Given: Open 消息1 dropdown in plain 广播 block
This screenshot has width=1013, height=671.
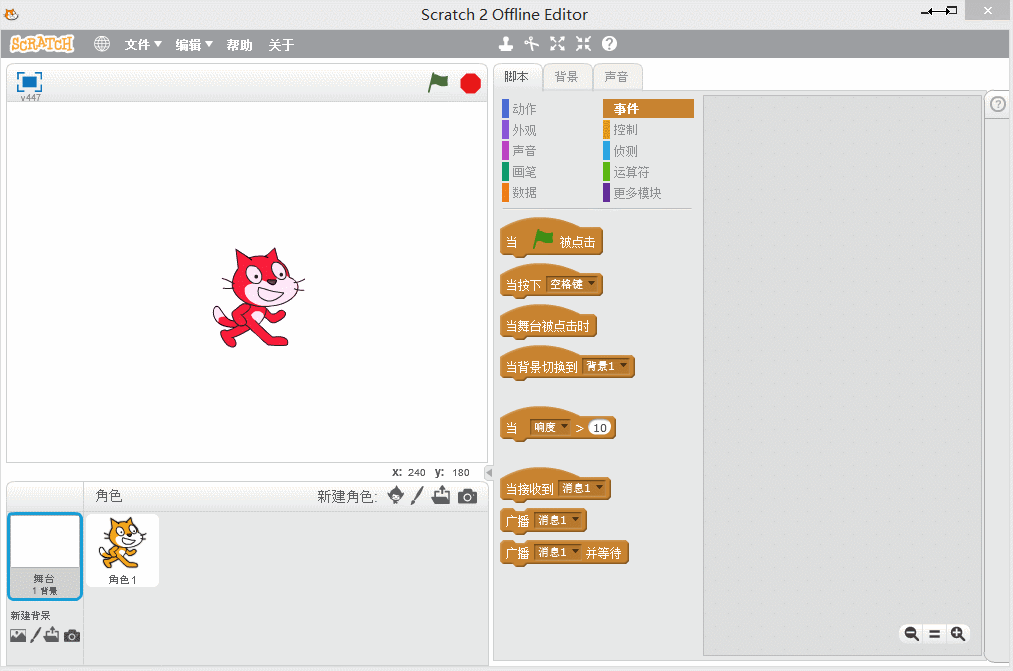Looking at the screenshot, I should pos(558,520).
